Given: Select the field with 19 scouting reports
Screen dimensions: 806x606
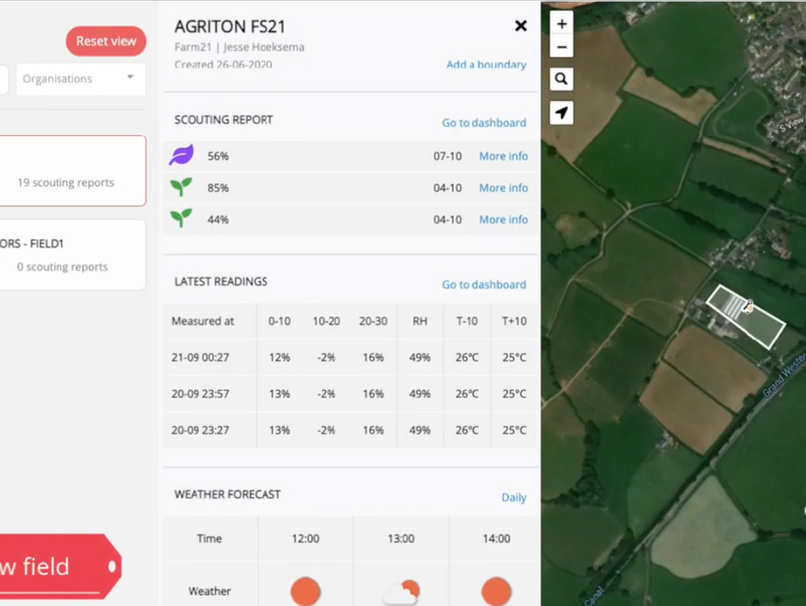Looking at the screenshot, I should click(x=66, y=171).
